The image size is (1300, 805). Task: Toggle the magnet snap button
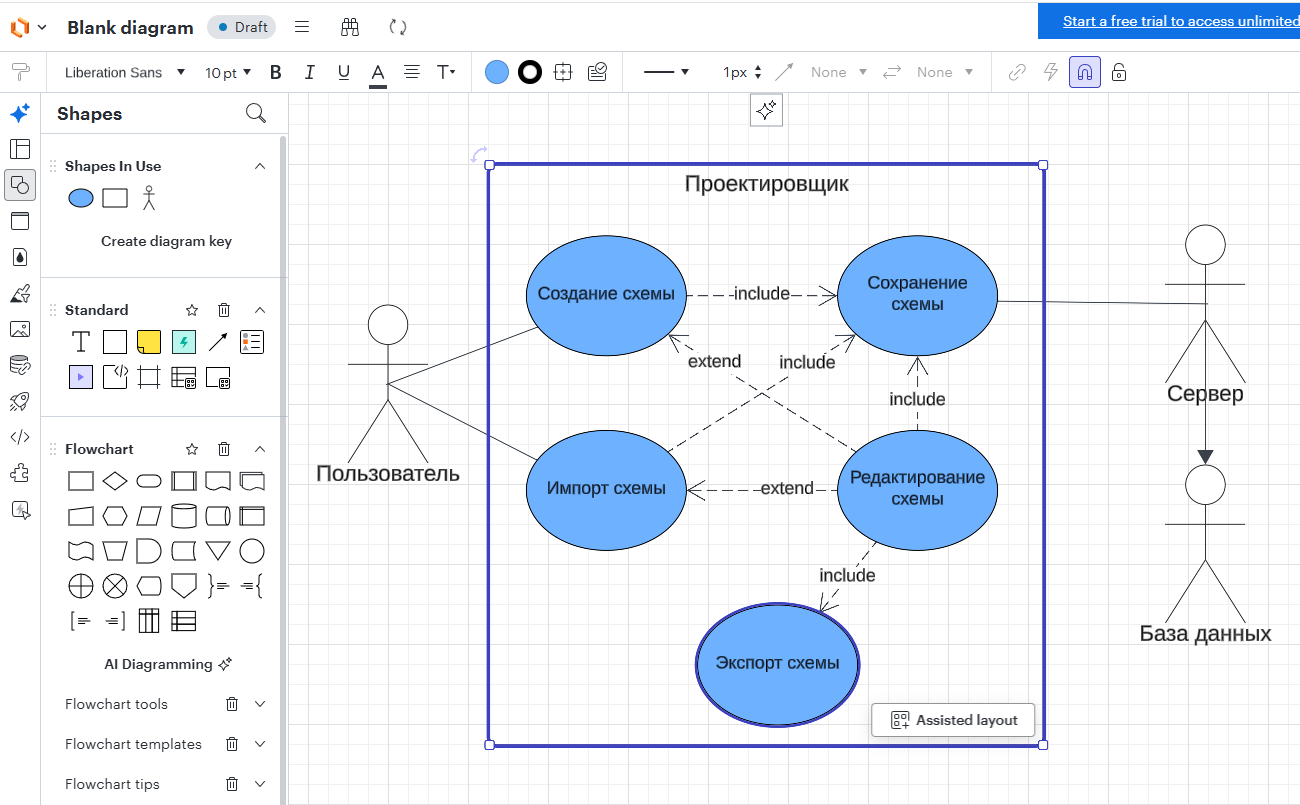[x=1085, y=72]
